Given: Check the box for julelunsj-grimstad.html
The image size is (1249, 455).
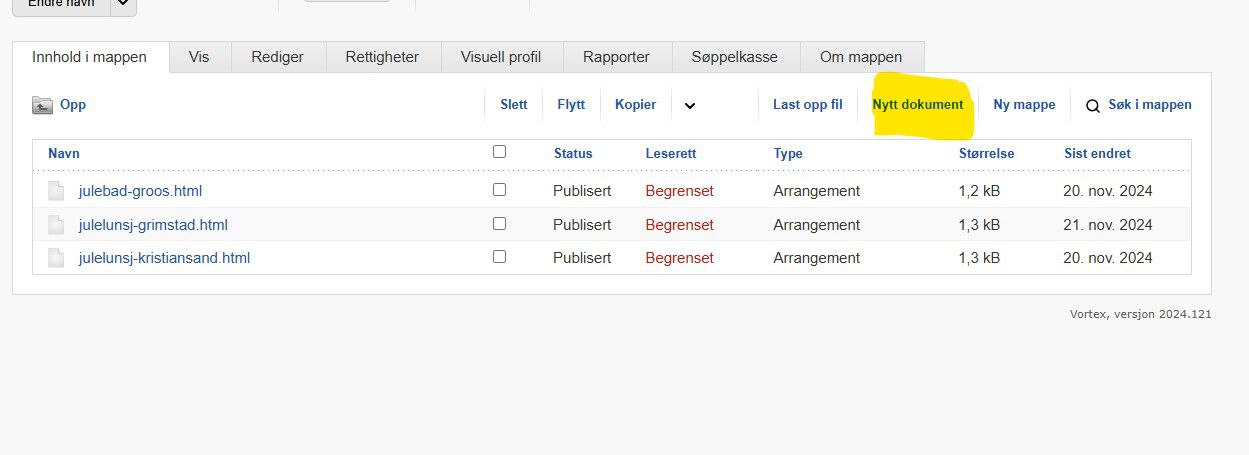Looking at the screenshot, I should [x=500, y=223].
